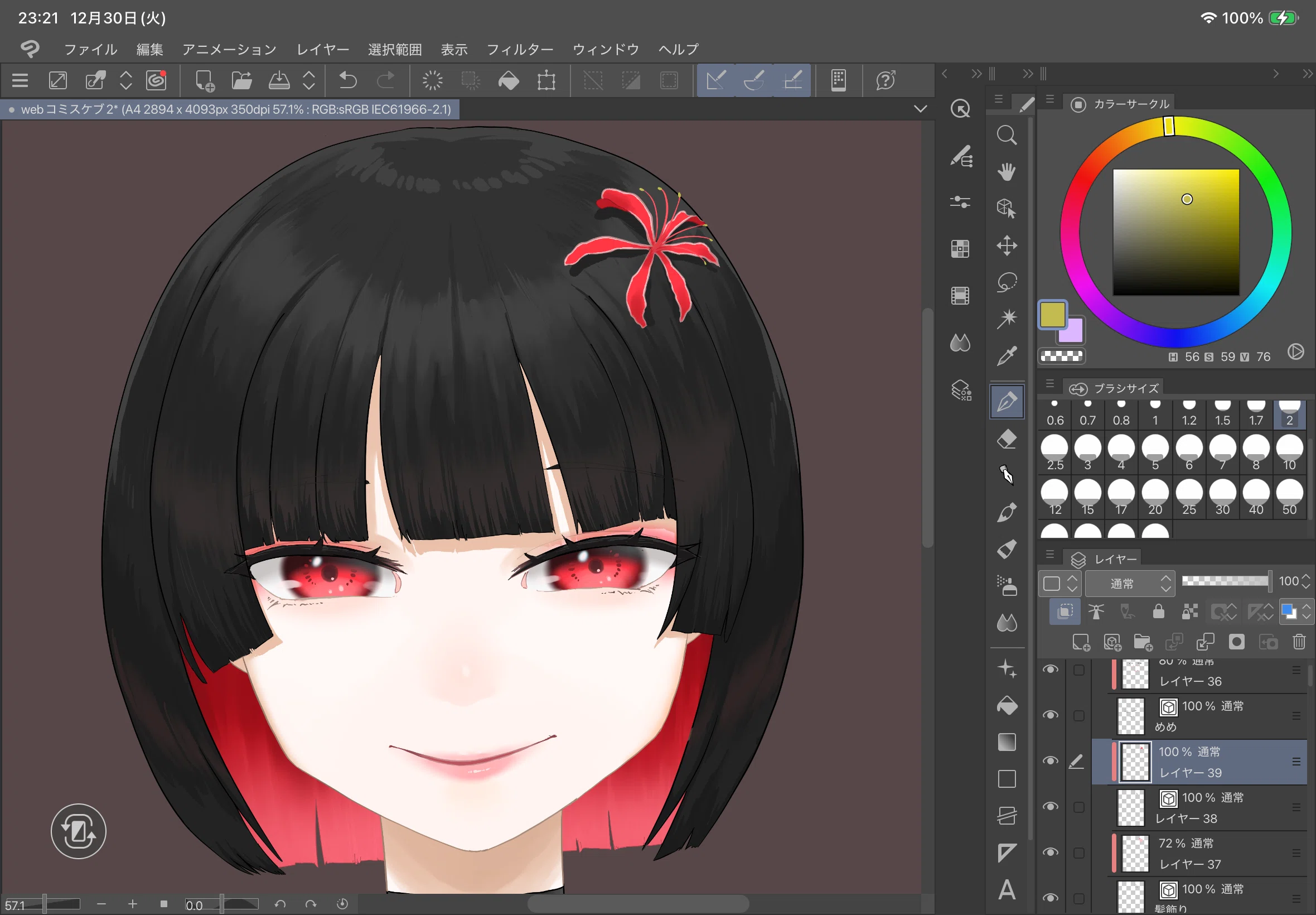The height and width of the screenshot is (915, 1316).
Task: Open the Layer panel hamburger menu
Action: click(x=1049, y=555)
